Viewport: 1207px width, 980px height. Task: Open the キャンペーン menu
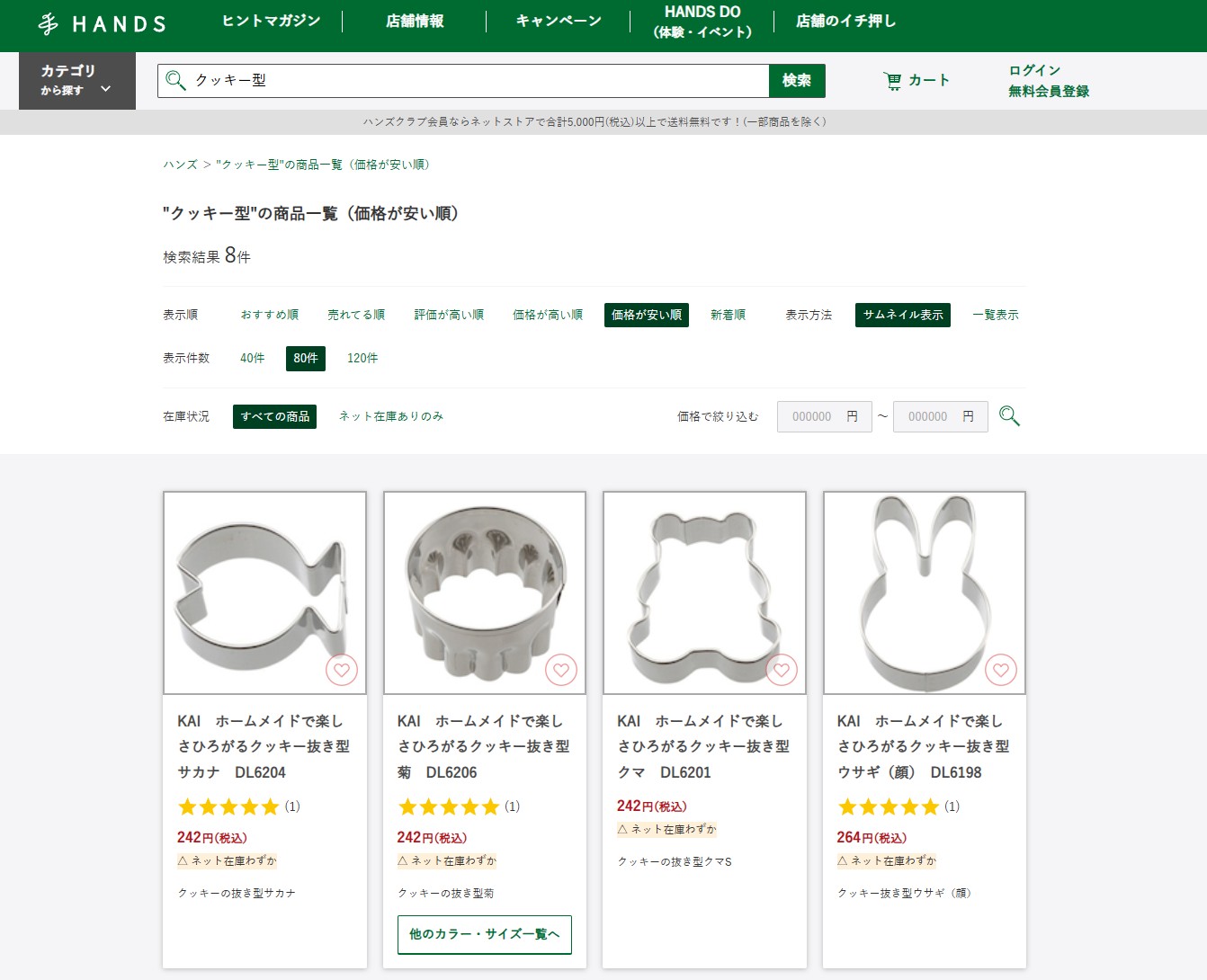click(x=558, y=20)
